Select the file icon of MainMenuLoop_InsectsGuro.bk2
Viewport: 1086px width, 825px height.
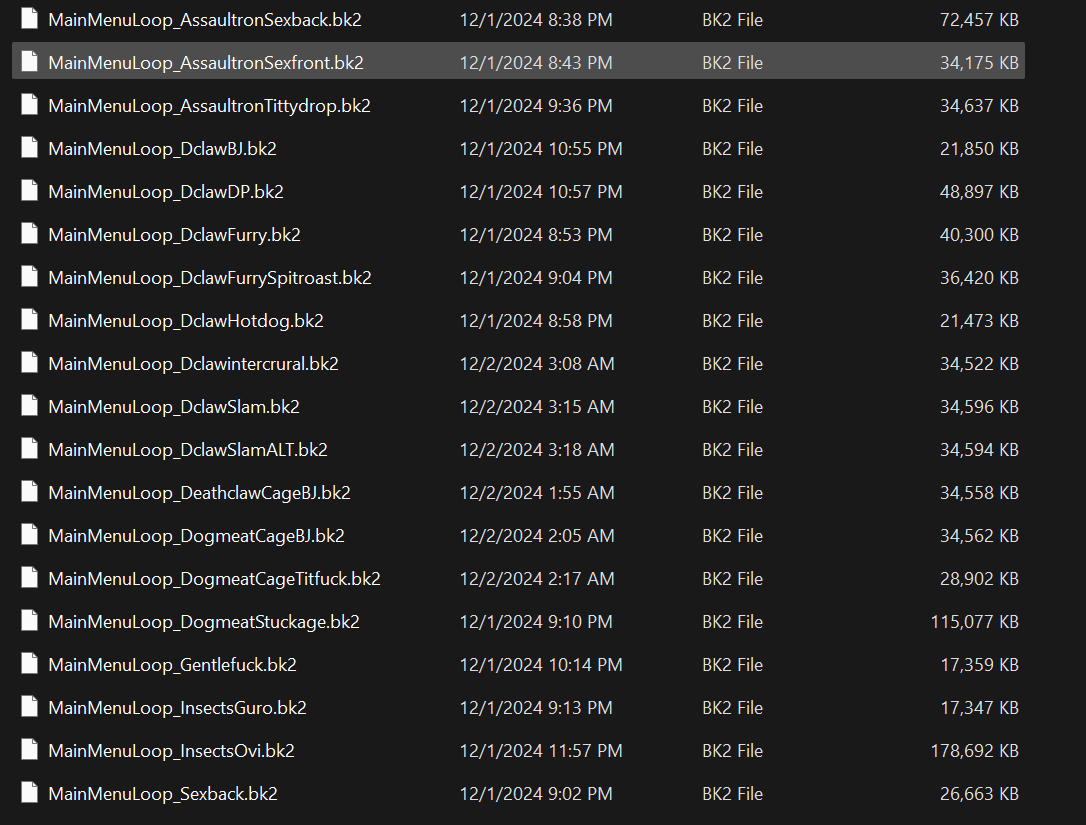tap(29, 706)
